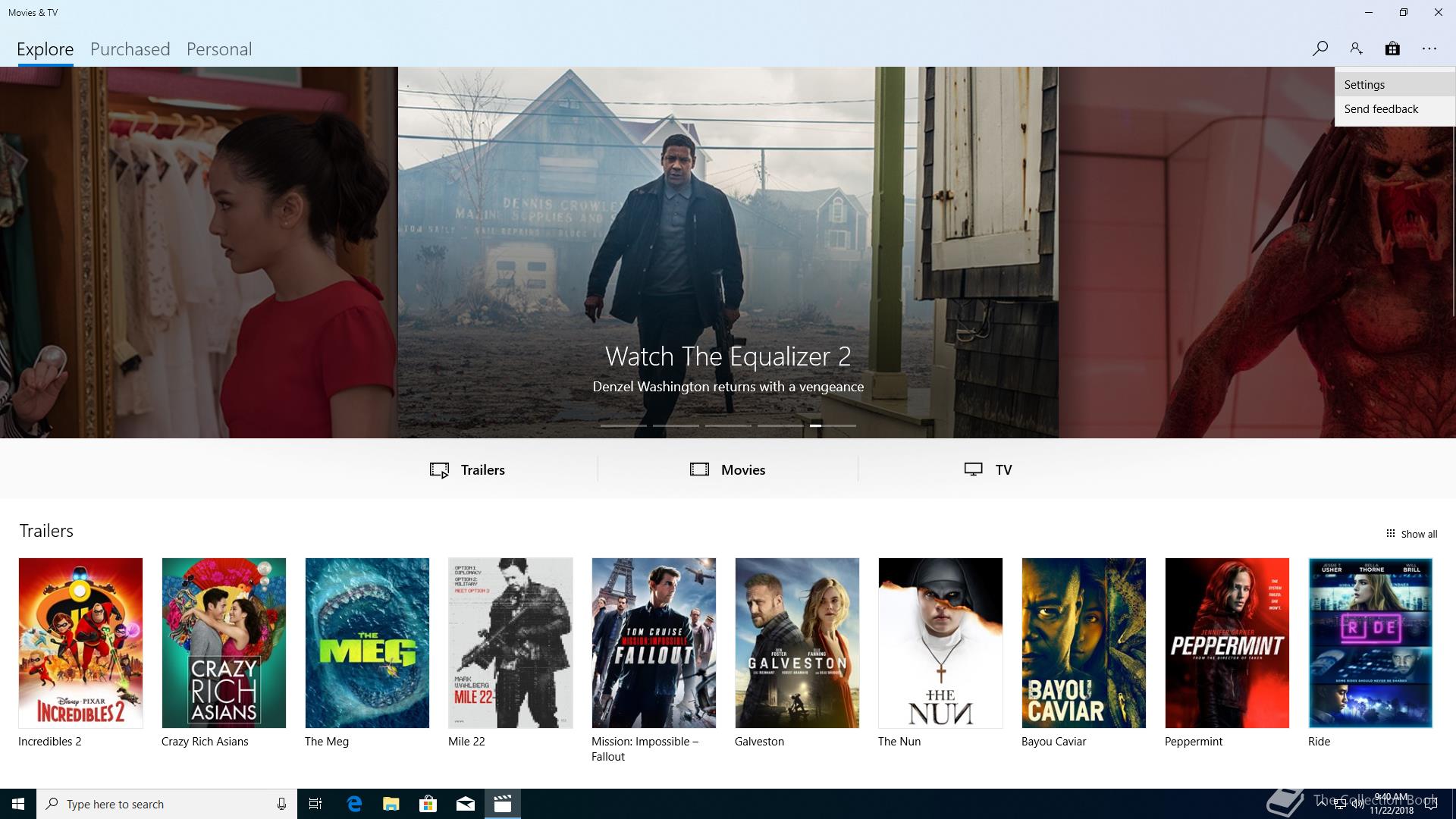Switch to the Explore tab
This screenshot has width=1456, height=819.
(45, 49)
